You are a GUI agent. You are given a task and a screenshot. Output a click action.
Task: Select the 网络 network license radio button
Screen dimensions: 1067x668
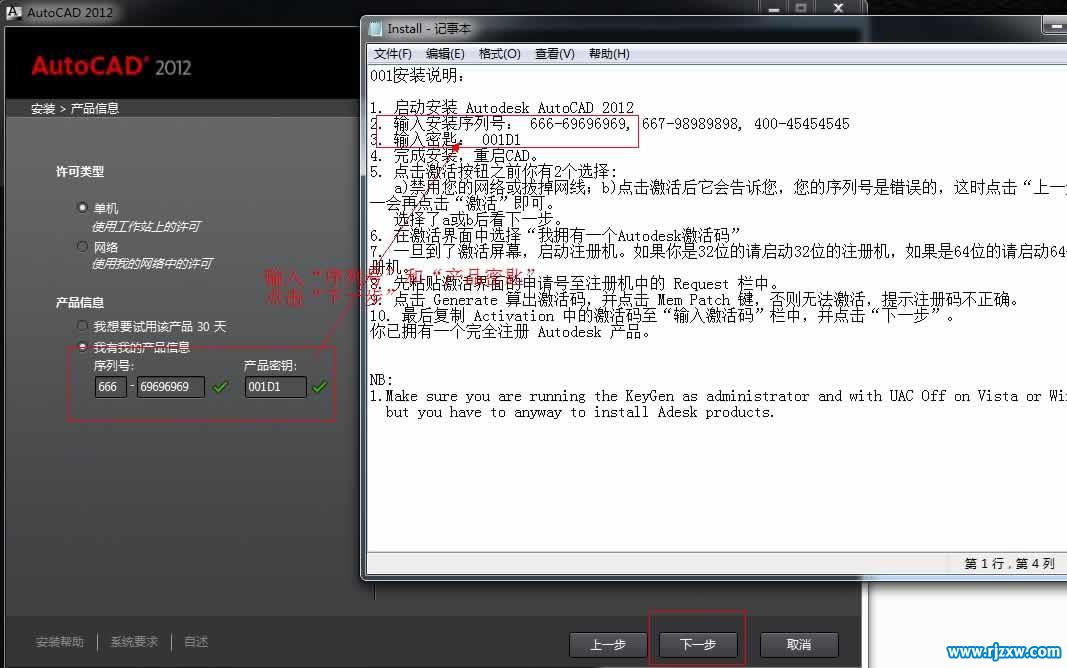click(x=82, y=246)
